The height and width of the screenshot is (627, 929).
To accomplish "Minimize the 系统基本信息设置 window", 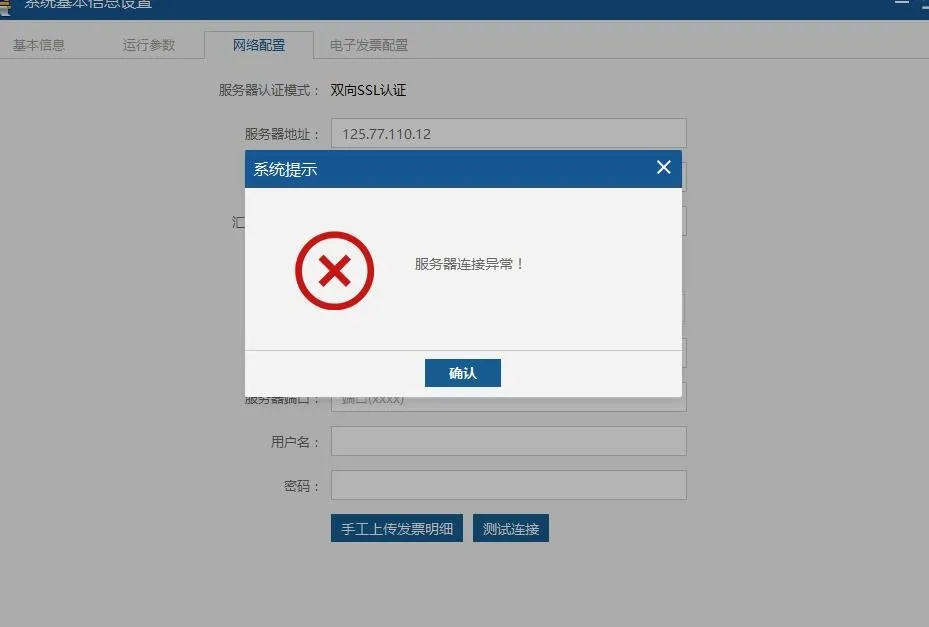I will click(x=901, y=3).
